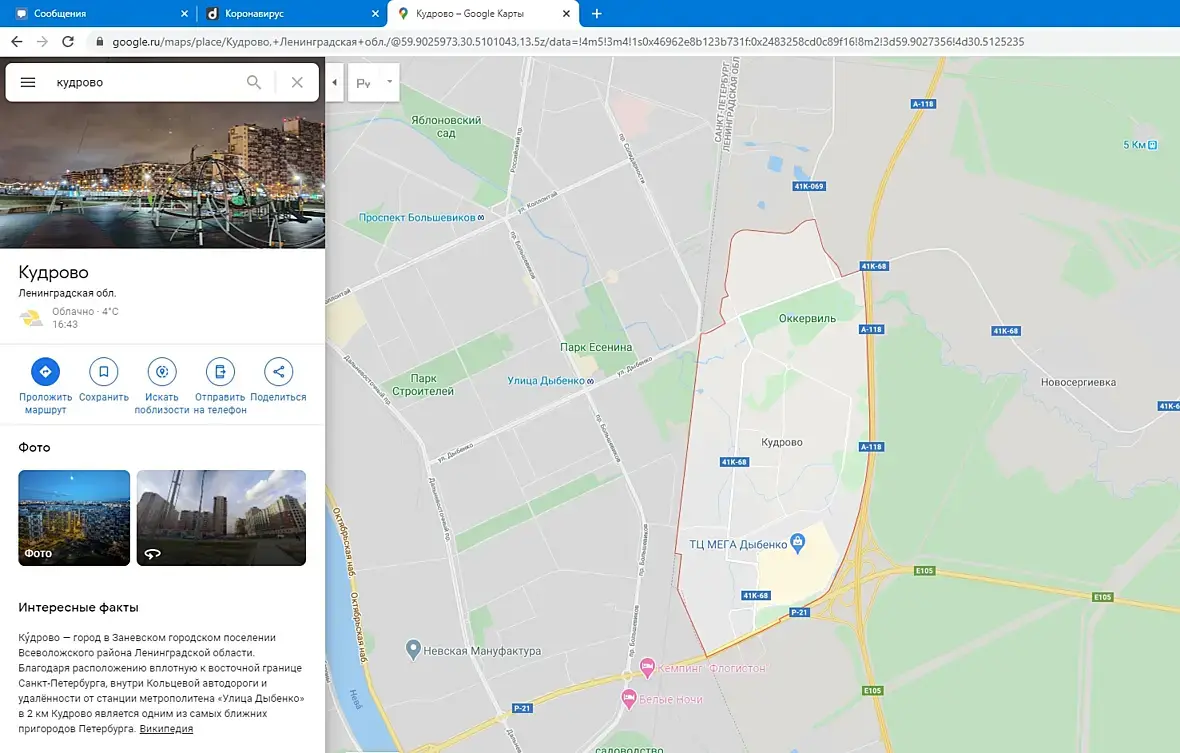Click the Яблоновский сад label
The image size is (1180, 753).
[x=446, y=126]
